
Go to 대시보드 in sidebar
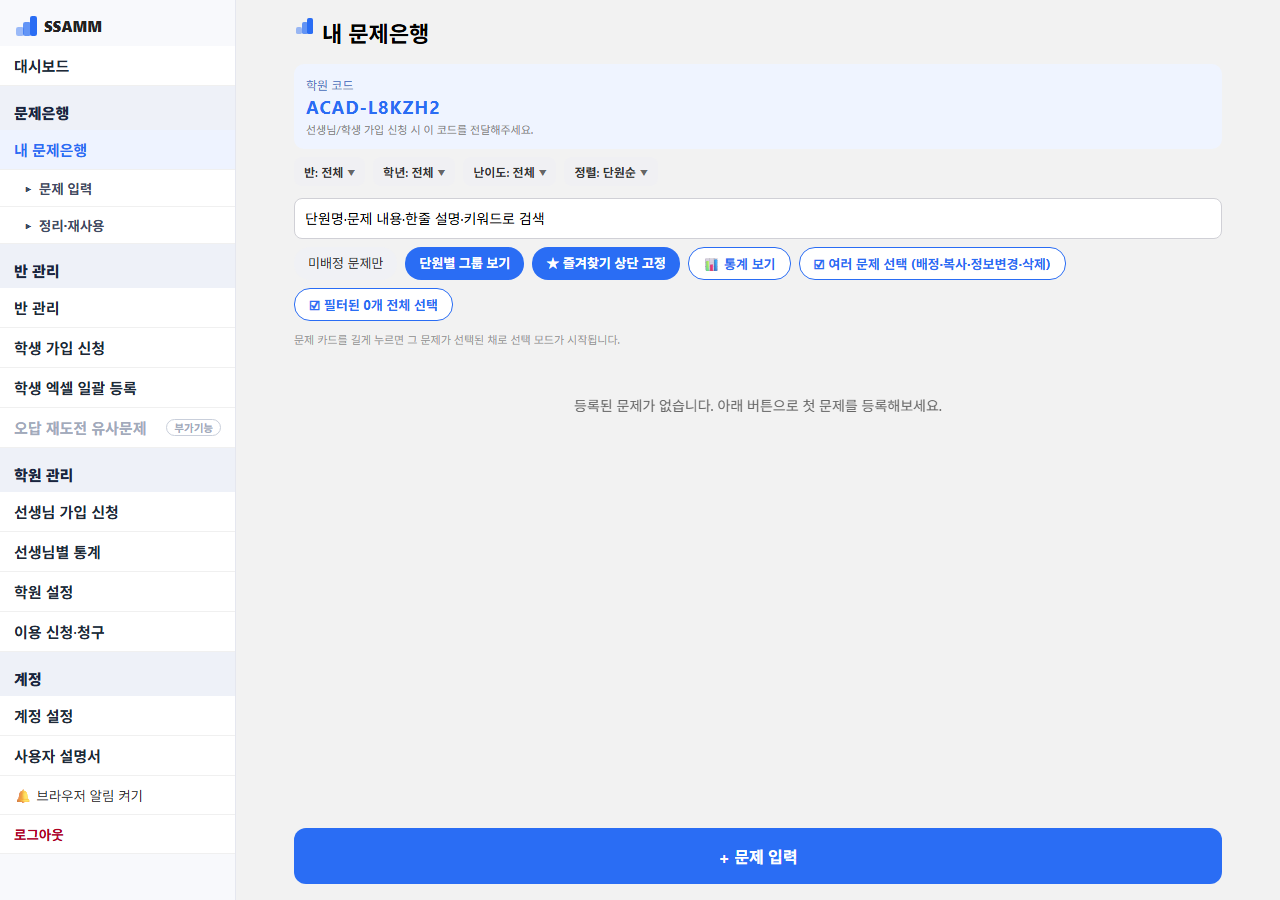click(x=117, y=66)
